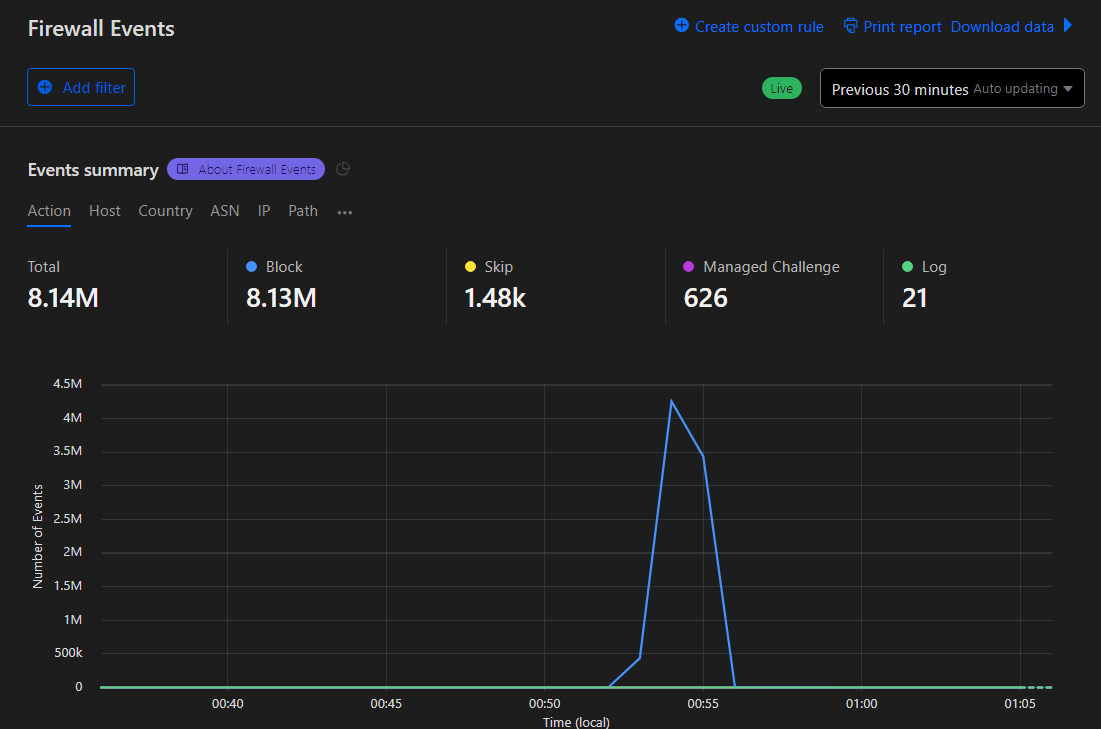Click the Download data link
Image resolution: width=1101 pixels, height=729 pixels.
click(x=1002, y=27)
